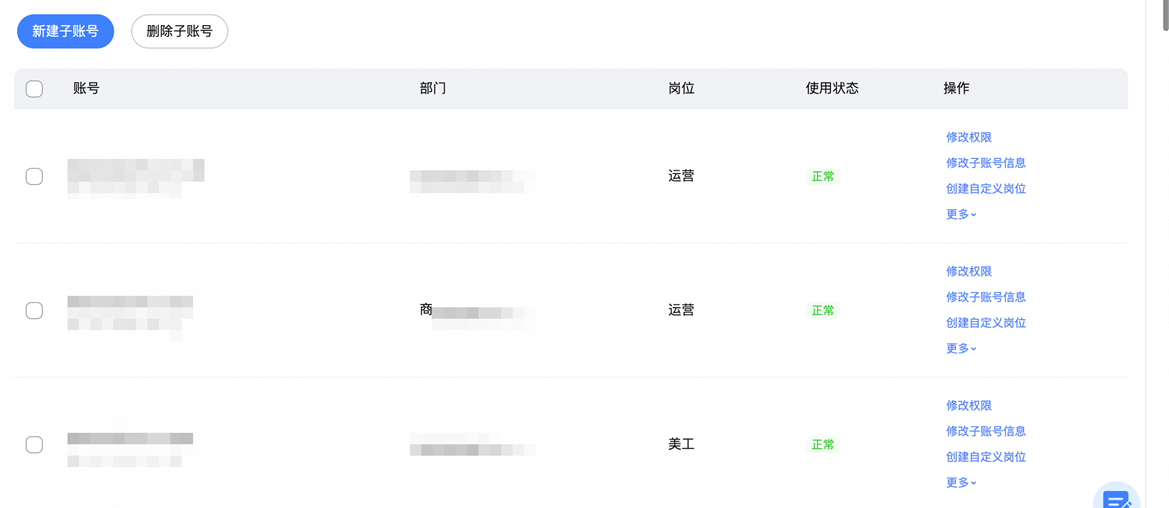Open the floating feedback note icon
Viewport: 1169px width, 508px height.
pyautogui.click(x=1116, y=498)
